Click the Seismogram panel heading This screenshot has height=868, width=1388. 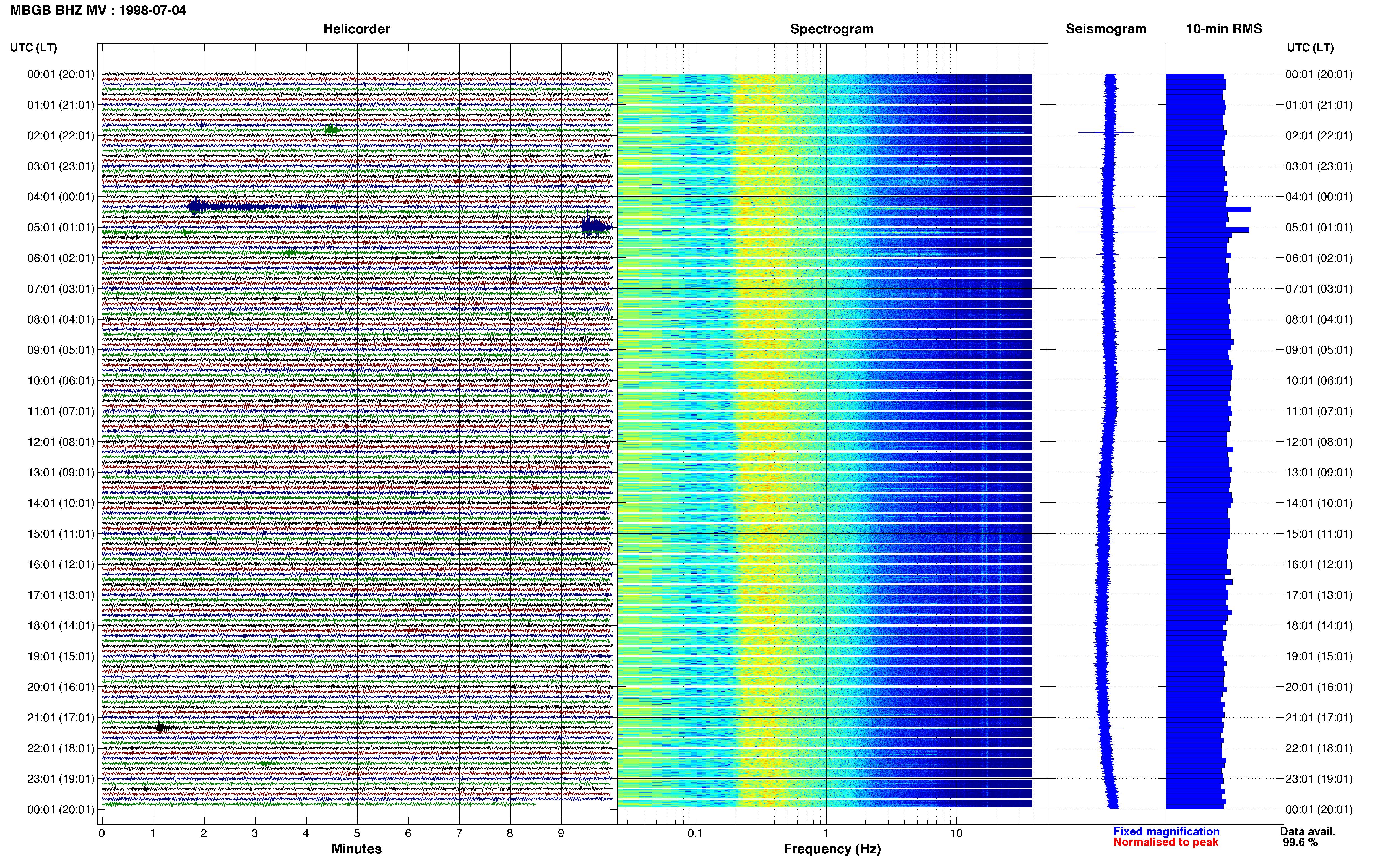pos(1106,29)
